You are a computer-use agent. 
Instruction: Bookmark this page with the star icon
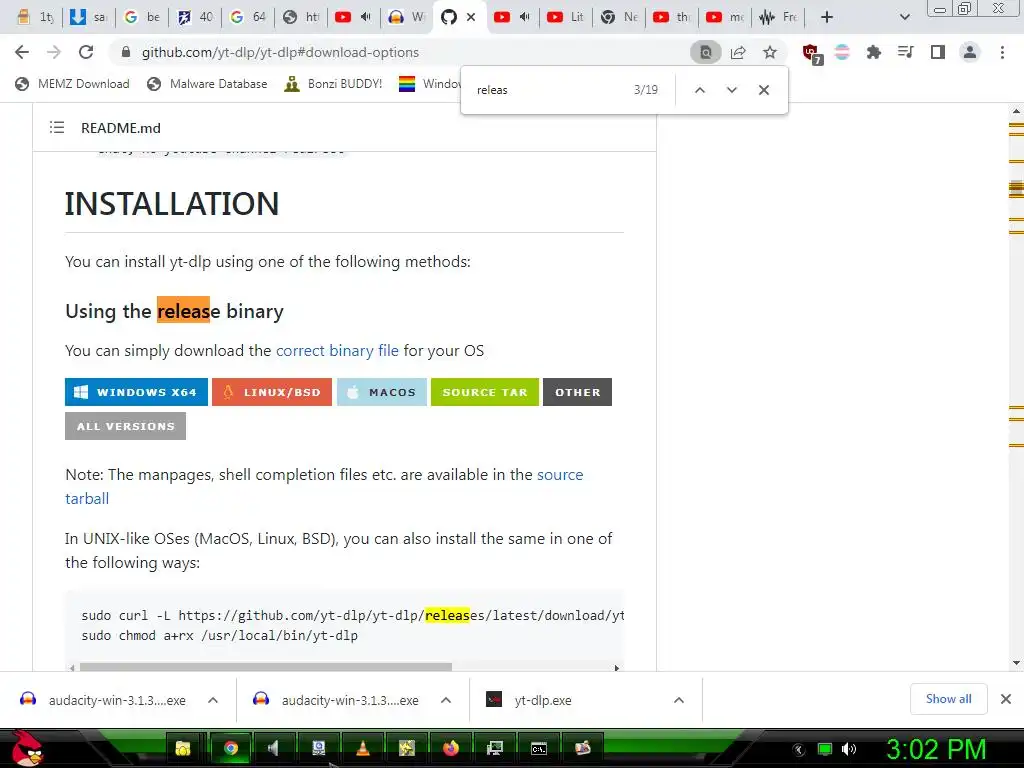[x=770, y=52]
